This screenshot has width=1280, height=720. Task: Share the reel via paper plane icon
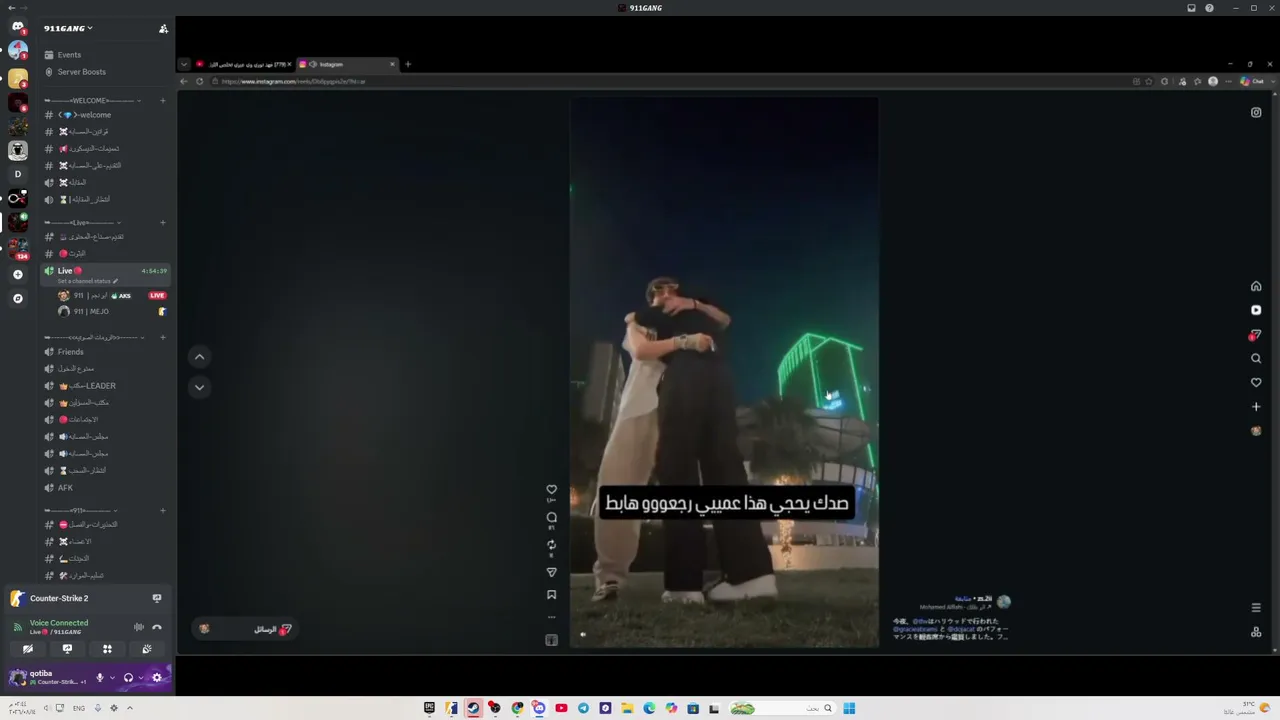551,573
